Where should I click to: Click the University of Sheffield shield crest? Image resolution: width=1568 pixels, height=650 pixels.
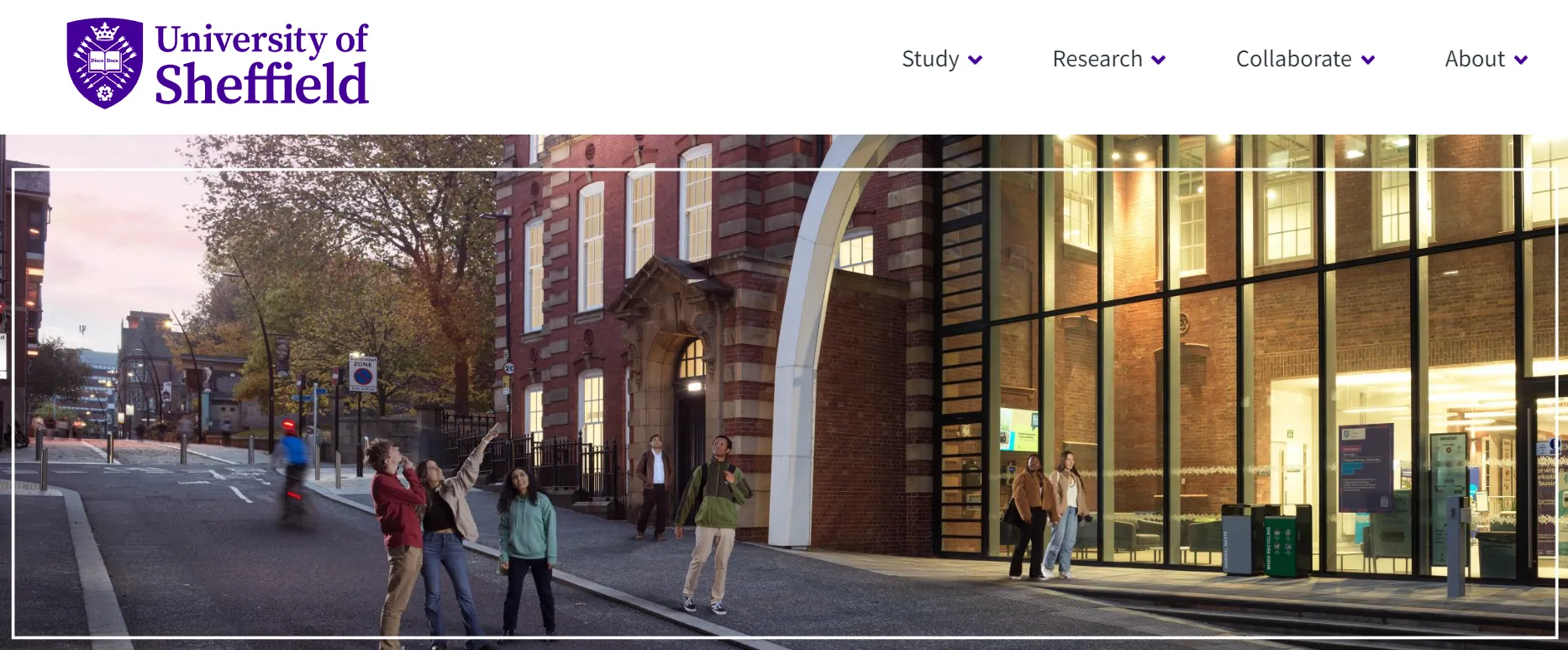104,63
